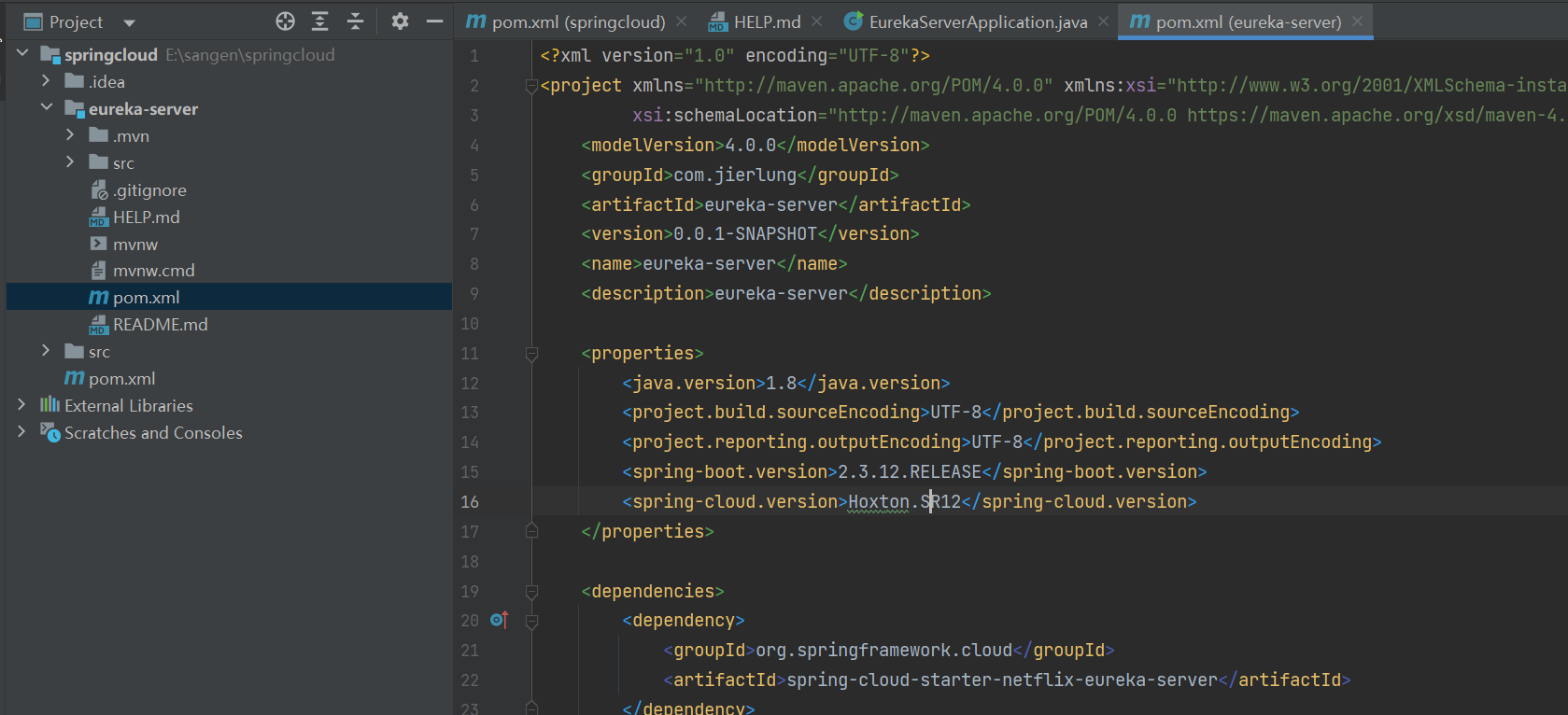Screen dimensions: 1568x715
Task: Click the gutter override icon on line 20
Action: click(x=500, y=619)
